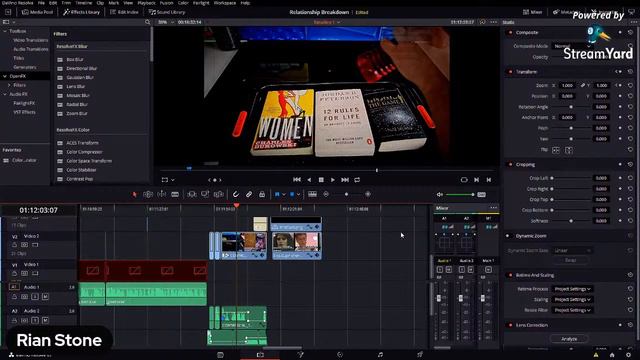Expand the Filters tree node

click(x=9, y=85)
